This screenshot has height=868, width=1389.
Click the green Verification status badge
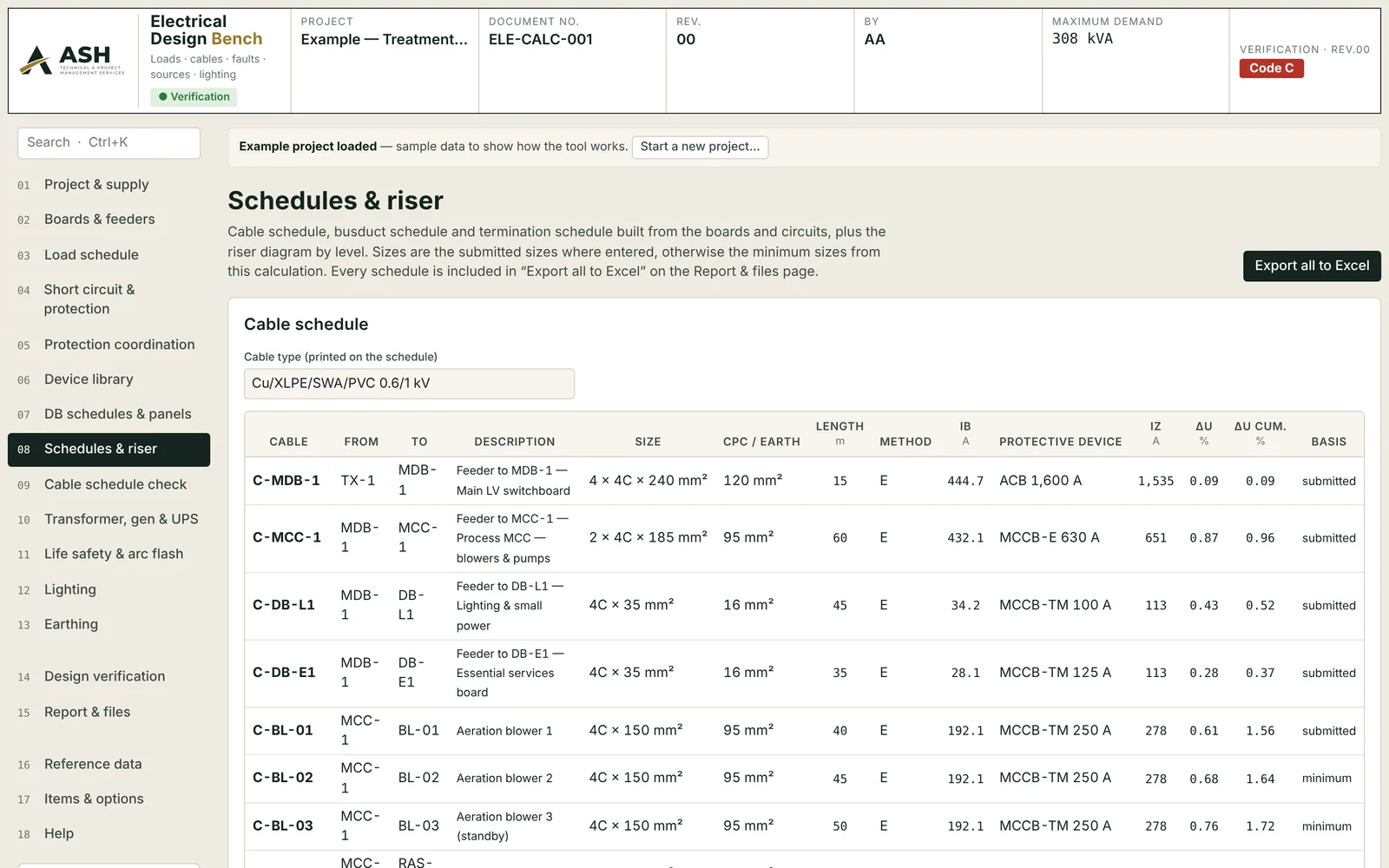pos(194,96)
